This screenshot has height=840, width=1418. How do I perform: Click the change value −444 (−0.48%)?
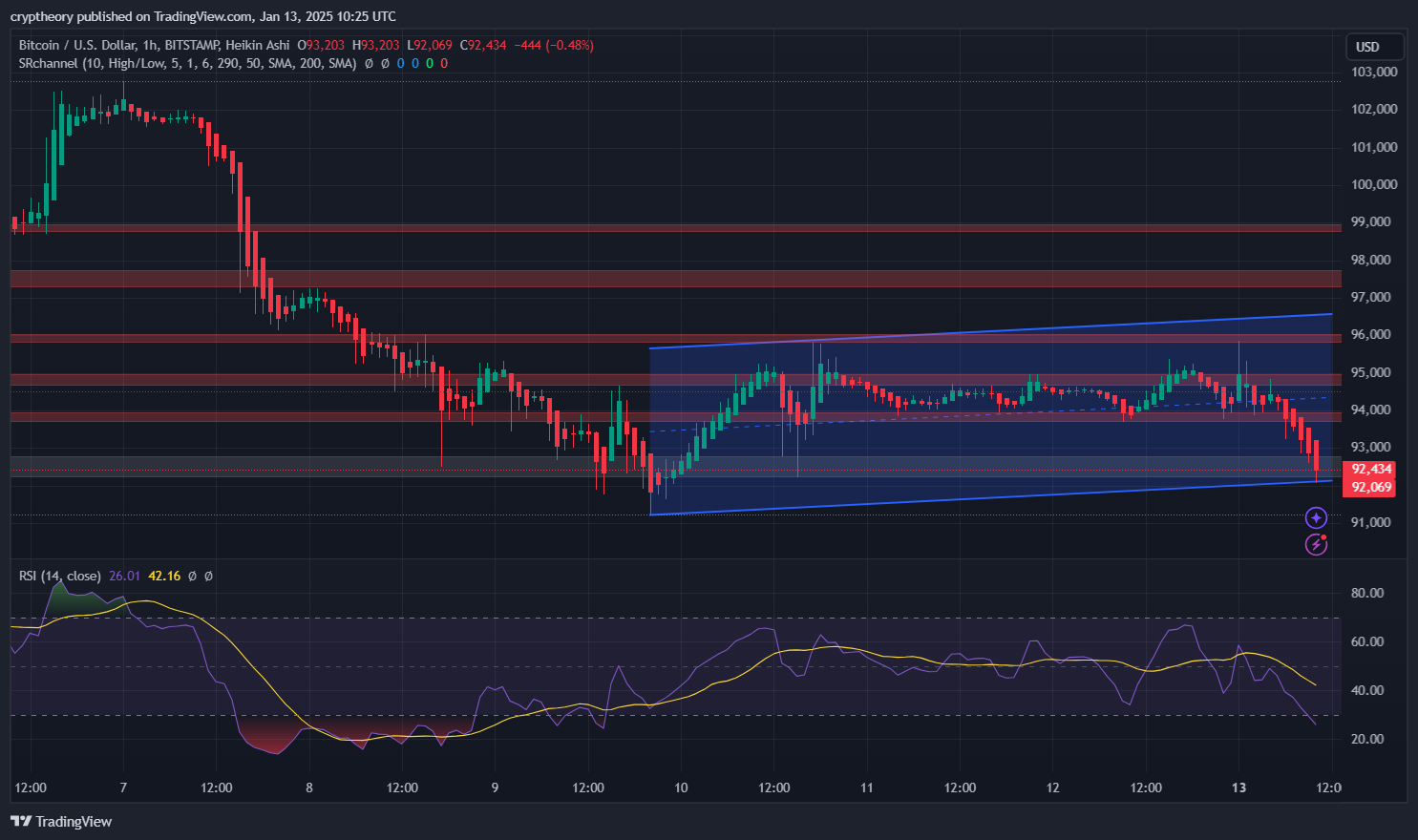[554, 45]
